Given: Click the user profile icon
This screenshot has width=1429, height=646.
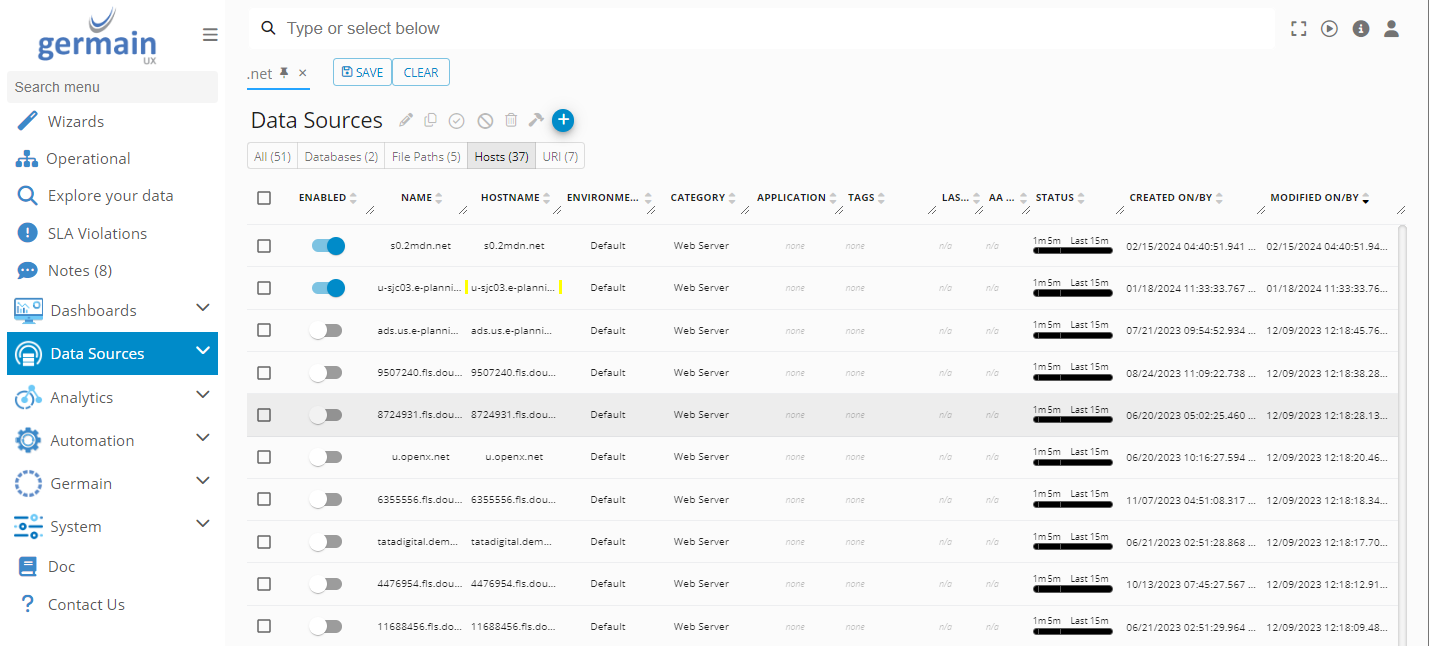Looking at the screenshot, I should [x=1391, y=29].
